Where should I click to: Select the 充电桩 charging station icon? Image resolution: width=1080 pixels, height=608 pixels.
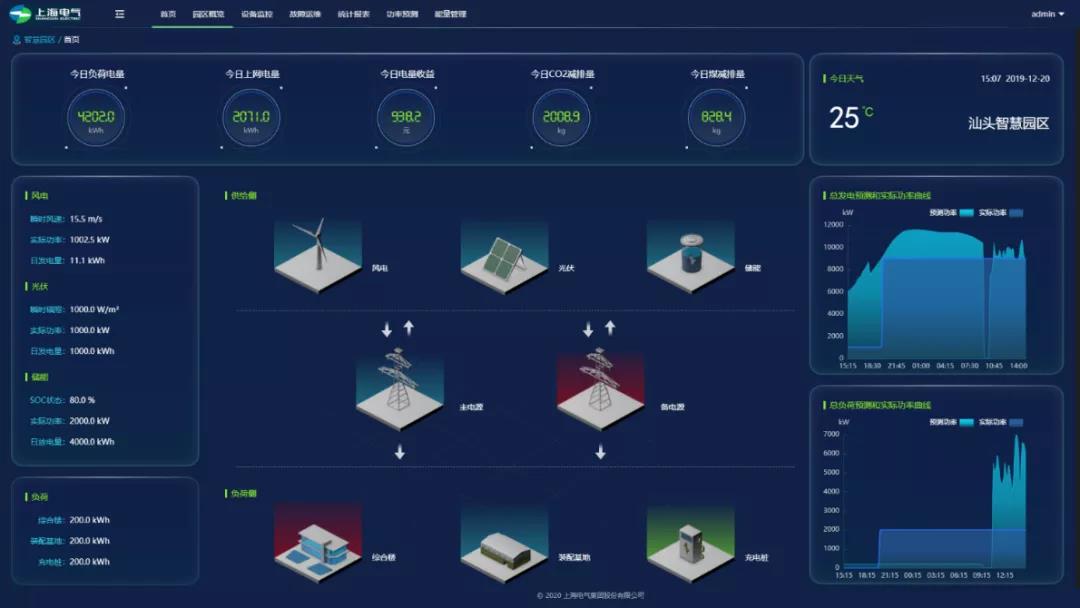690,544
